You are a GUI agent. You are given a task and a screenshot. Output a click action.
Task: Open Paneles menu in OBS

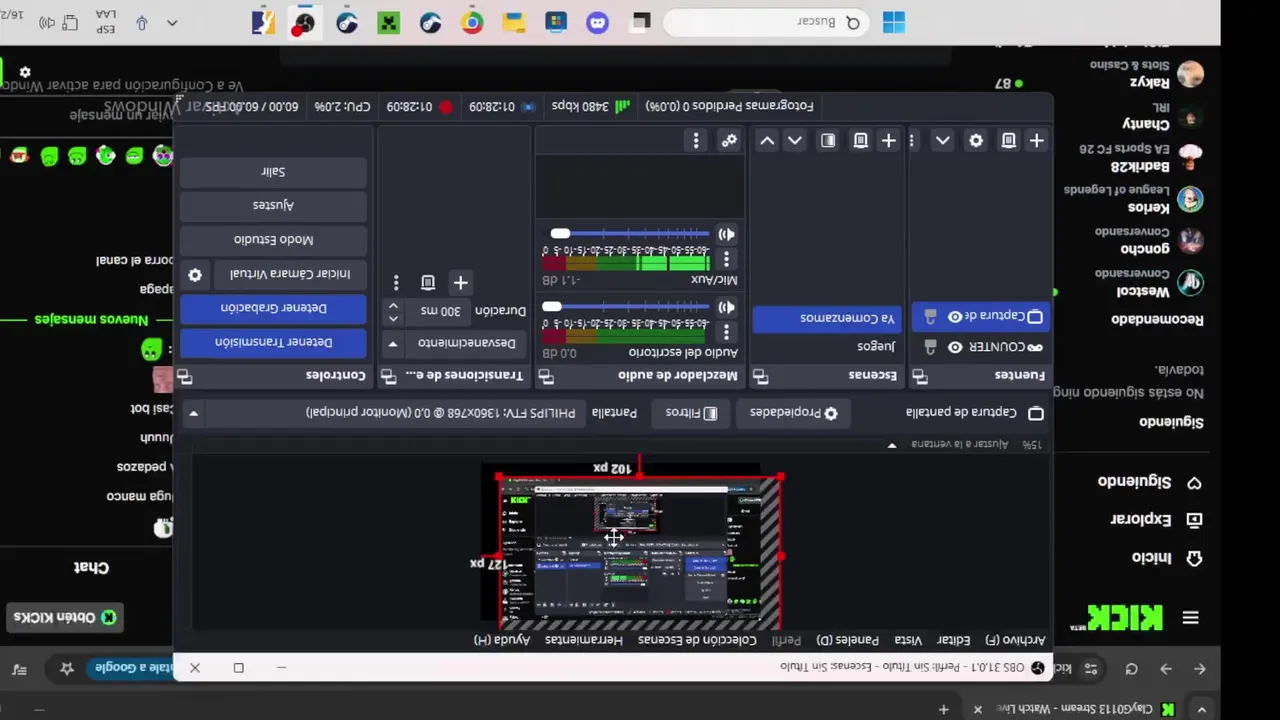[848, 640]
